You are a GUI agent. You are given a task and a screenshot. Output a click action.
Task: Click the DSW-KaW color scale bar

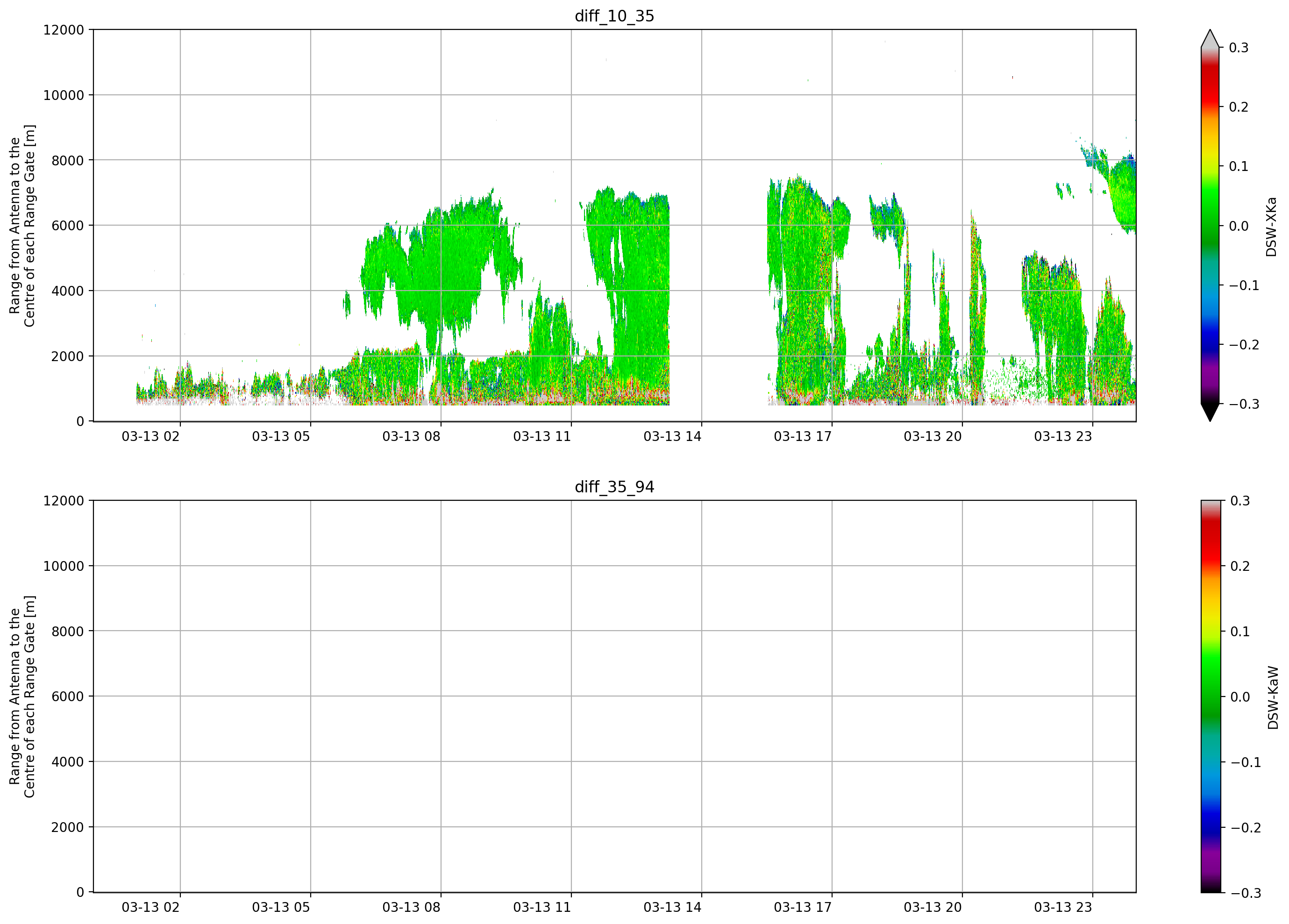(1210, 697)
